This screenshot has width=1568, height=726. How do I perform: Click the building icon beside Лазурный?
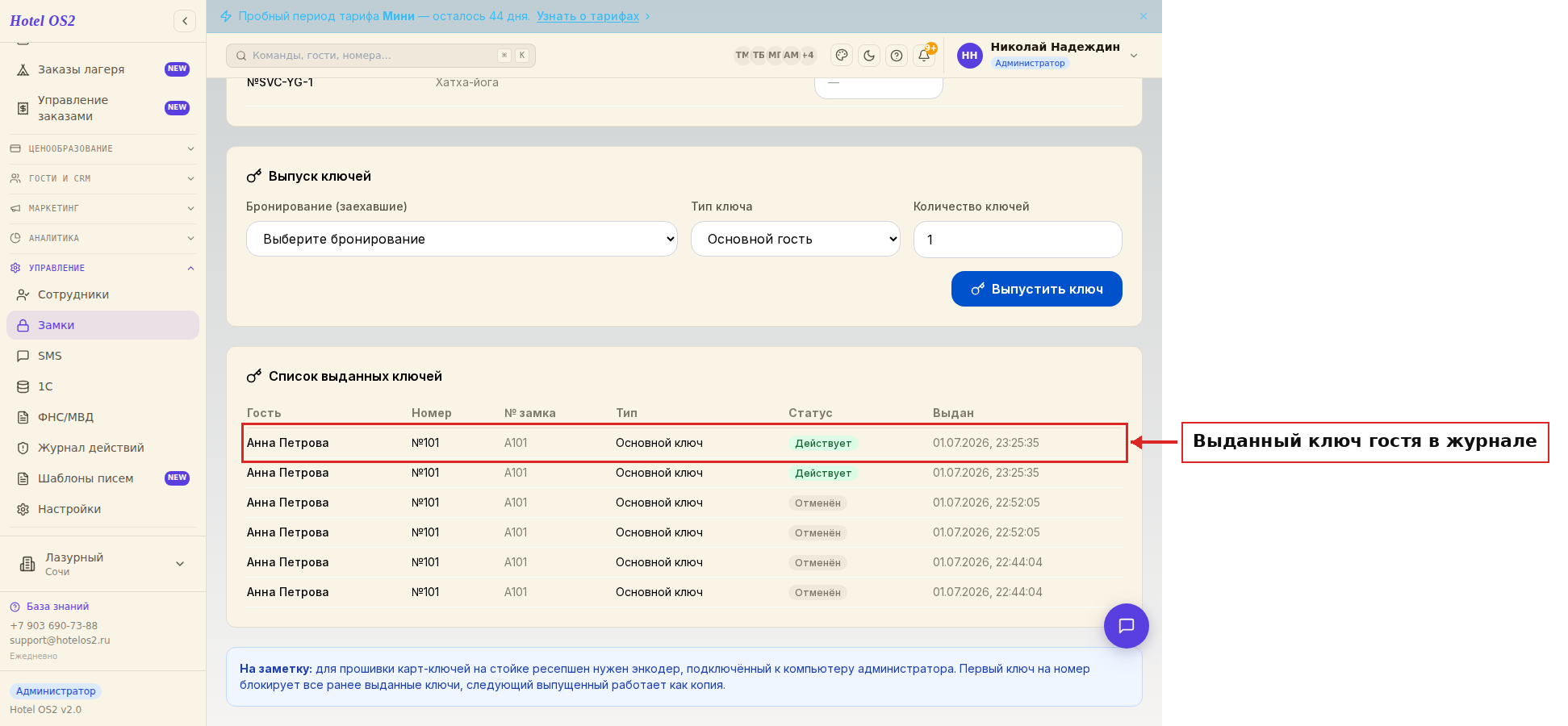coord(27,564)
